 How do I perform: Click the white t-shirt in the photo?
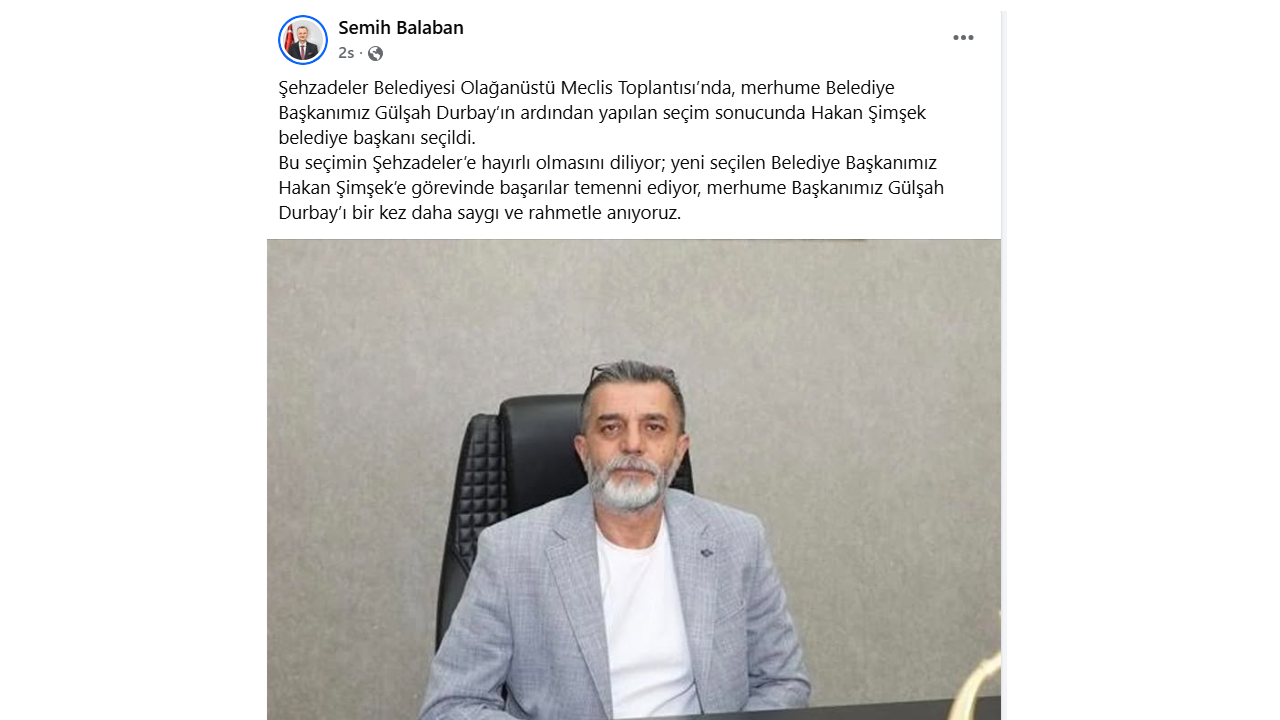point(647,620)
